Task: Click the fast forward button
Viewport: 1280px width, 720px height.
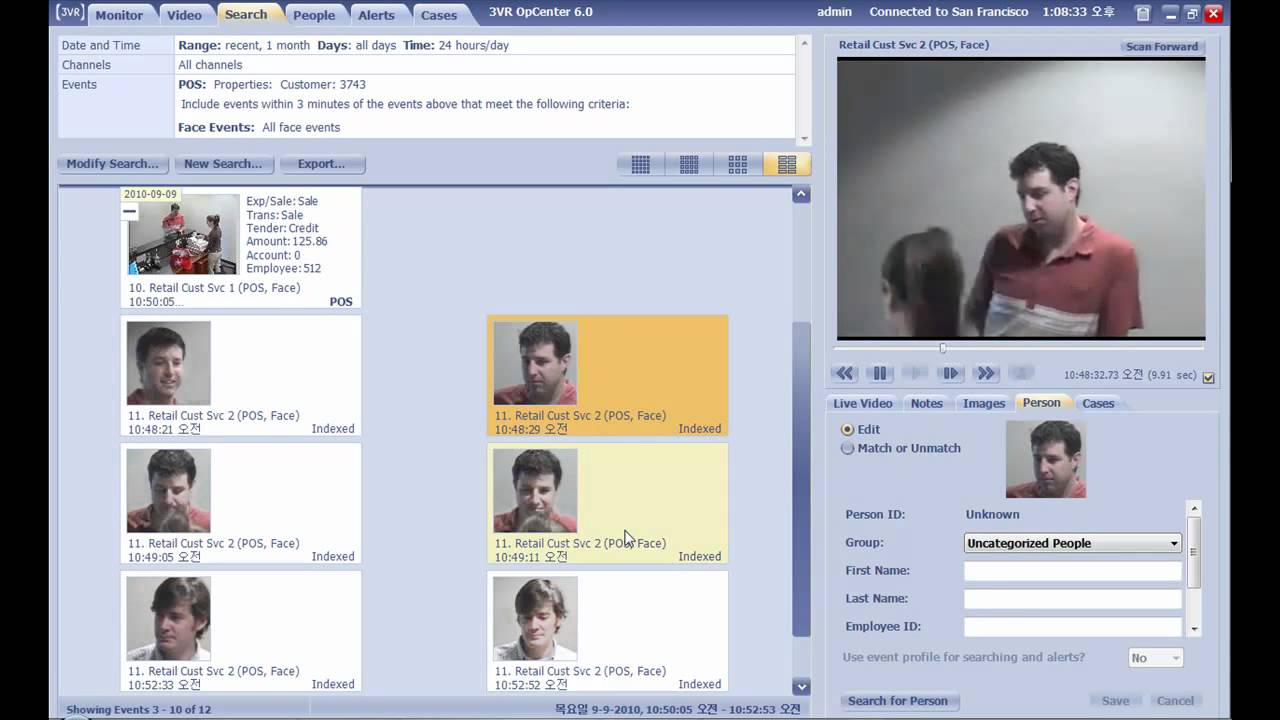Action: 986,373
